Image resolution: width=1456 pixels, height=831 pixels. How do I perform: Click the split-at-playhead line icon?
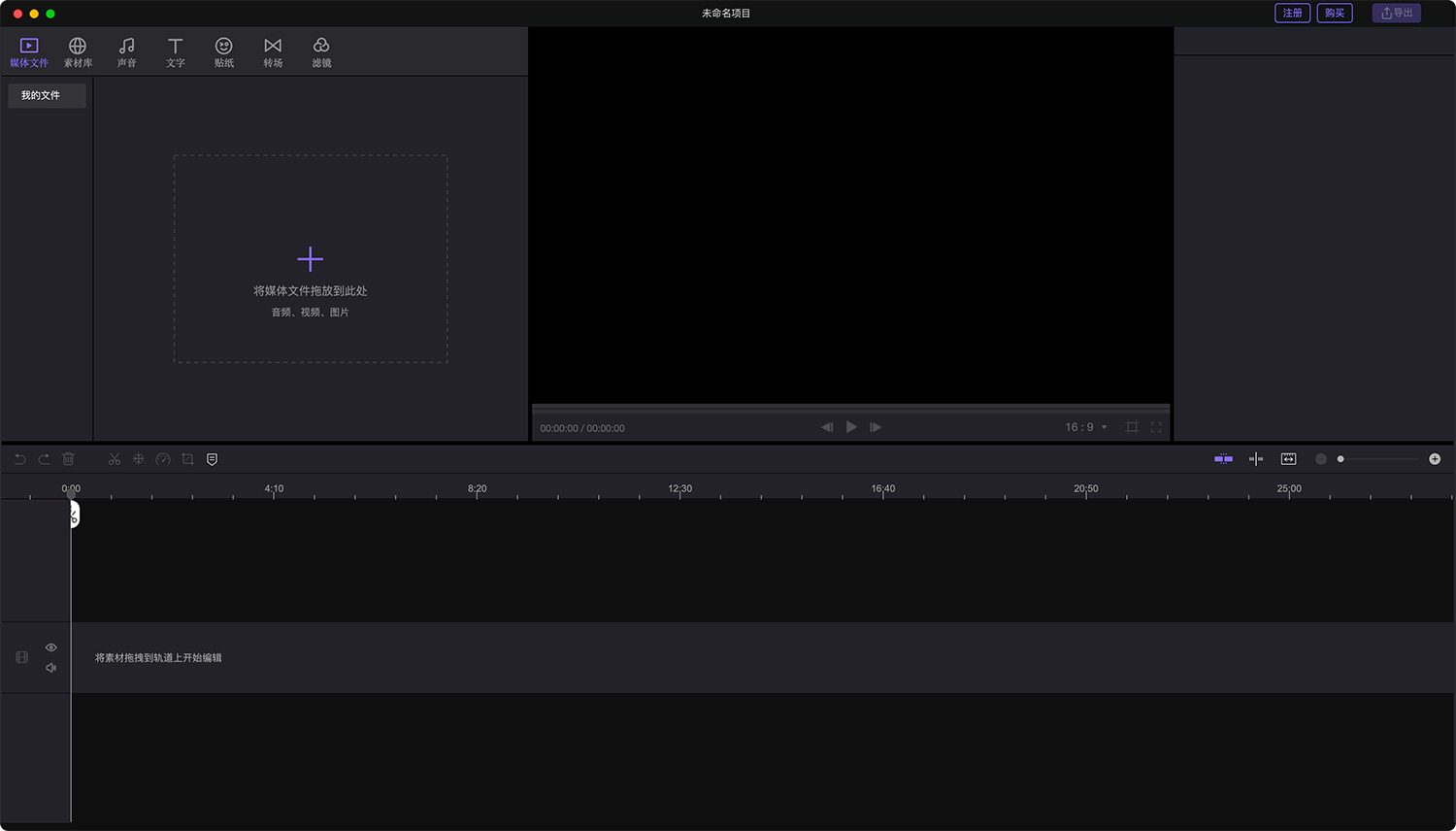1256,459
